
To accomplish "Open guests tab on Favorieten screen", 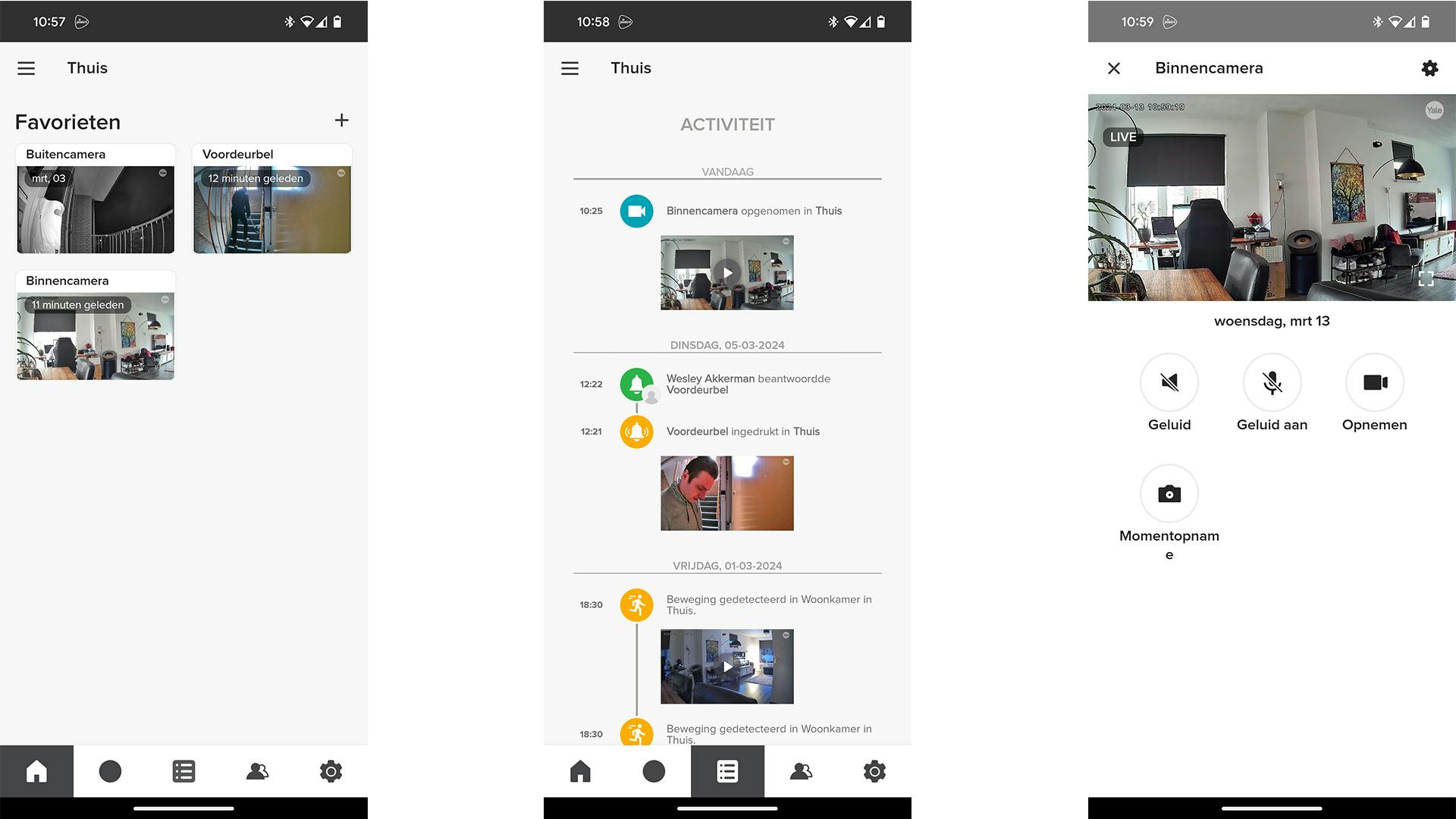I will tap(257, 771).
